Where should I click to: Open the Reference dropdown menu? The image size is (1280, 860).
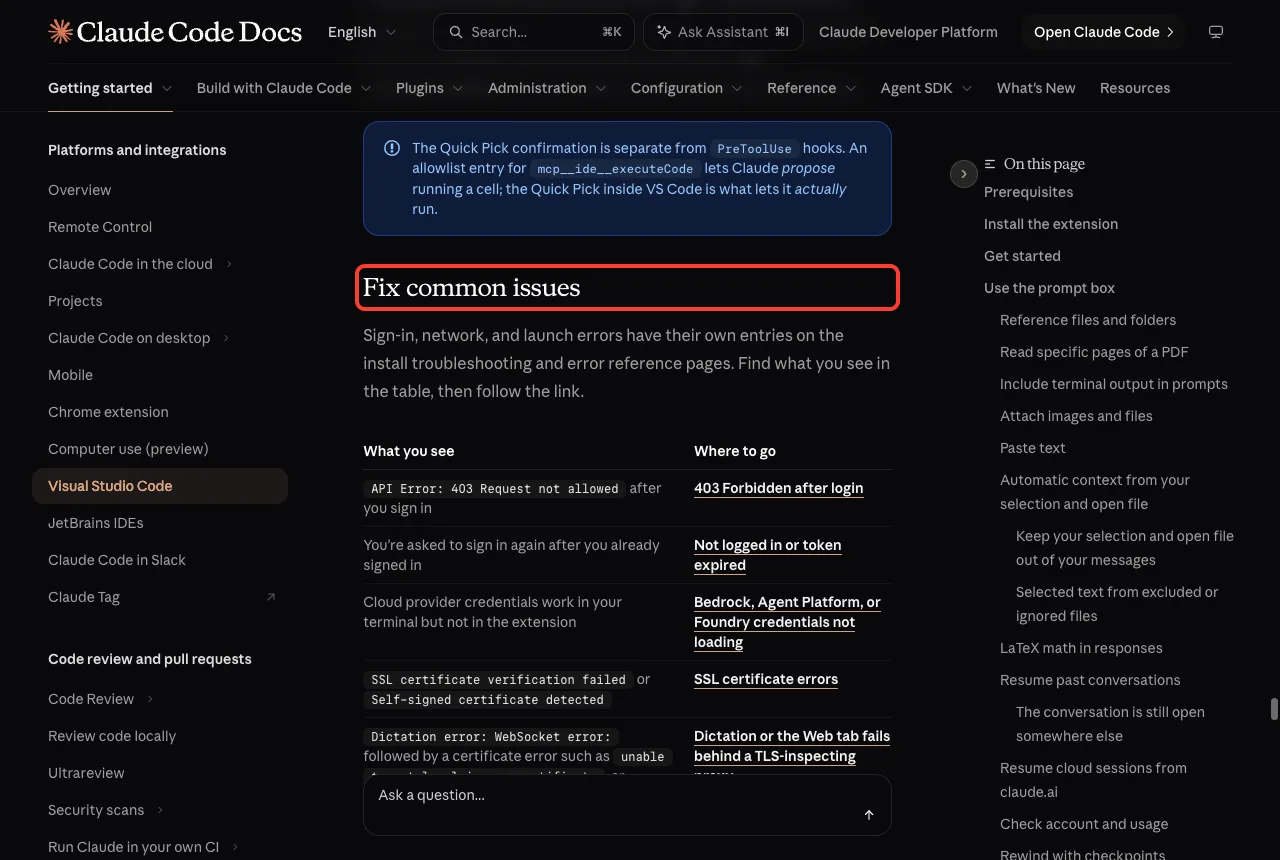(x=812, y=88)
